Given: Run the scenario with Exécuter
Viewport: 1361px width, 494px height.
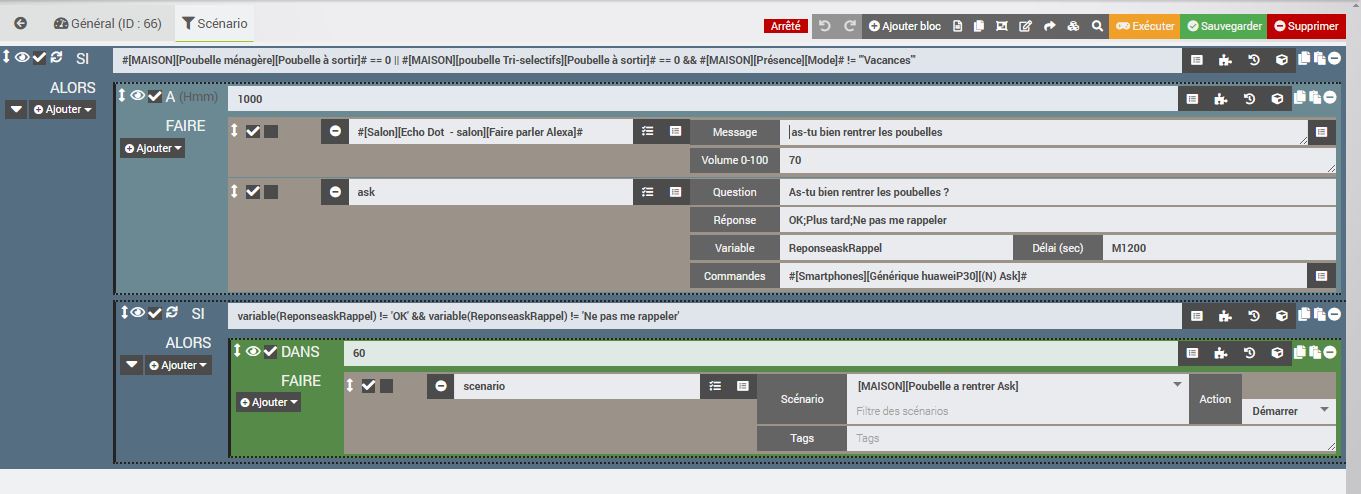Looking at the screenshot, I should tap(1145, 26).
